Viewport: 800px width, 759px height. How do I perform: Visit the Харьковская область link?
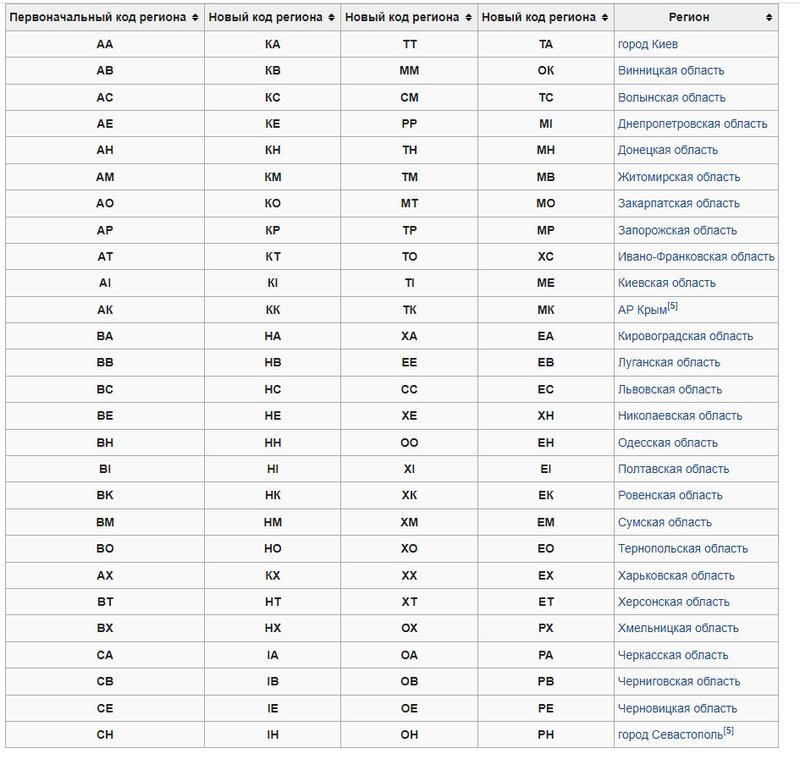(676, 575)
